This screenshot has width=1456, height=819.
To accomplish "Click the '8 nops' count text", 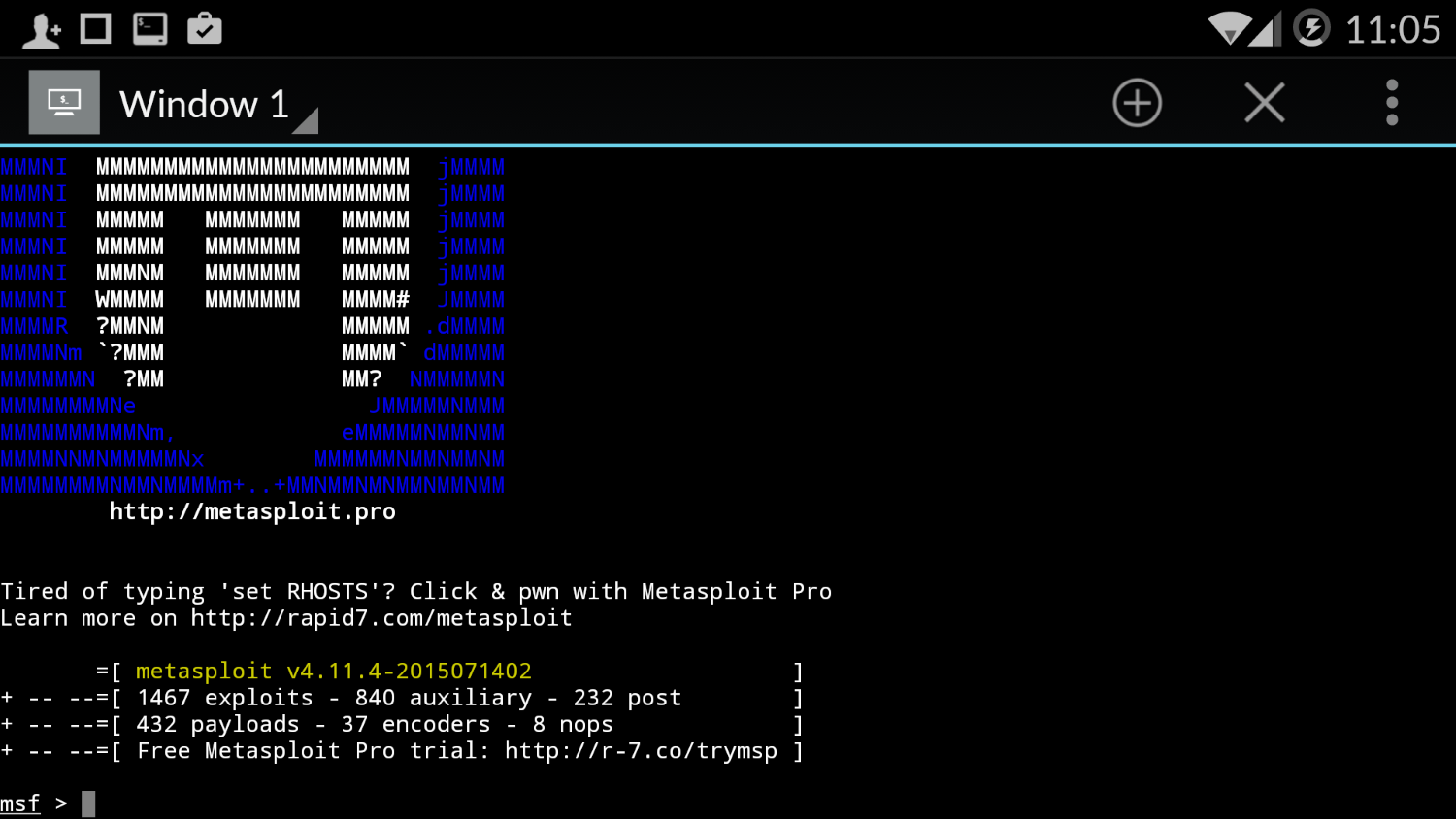I will (573, 724).
